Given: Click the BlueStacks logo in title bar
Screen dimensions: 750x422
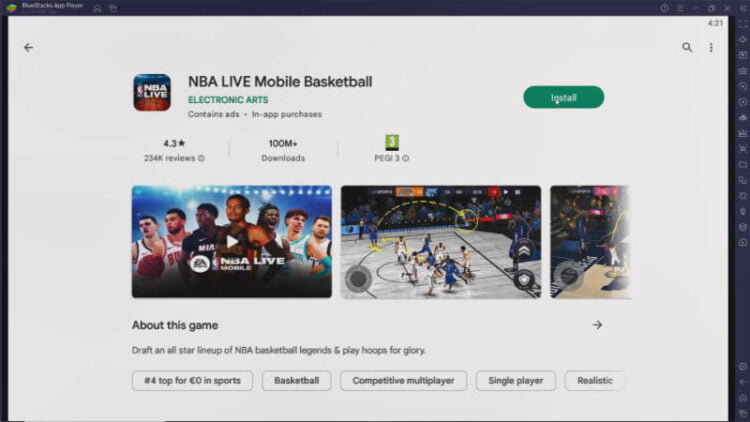Looking at the screenshot, I should 11,8.
